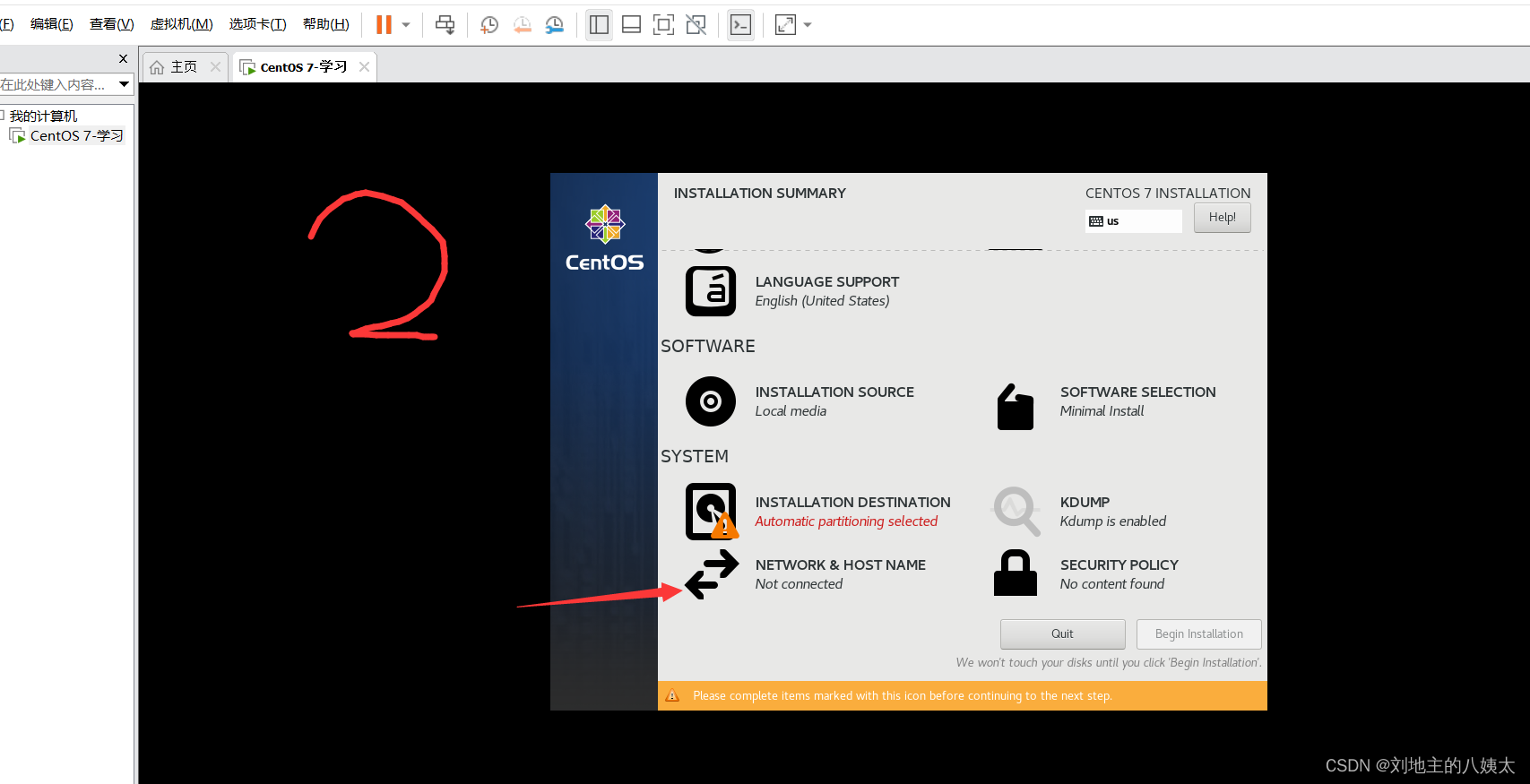This screenshot has width=1530, height=784.
Task: Open Installation Source disc icon
Action: pos(711,401)
